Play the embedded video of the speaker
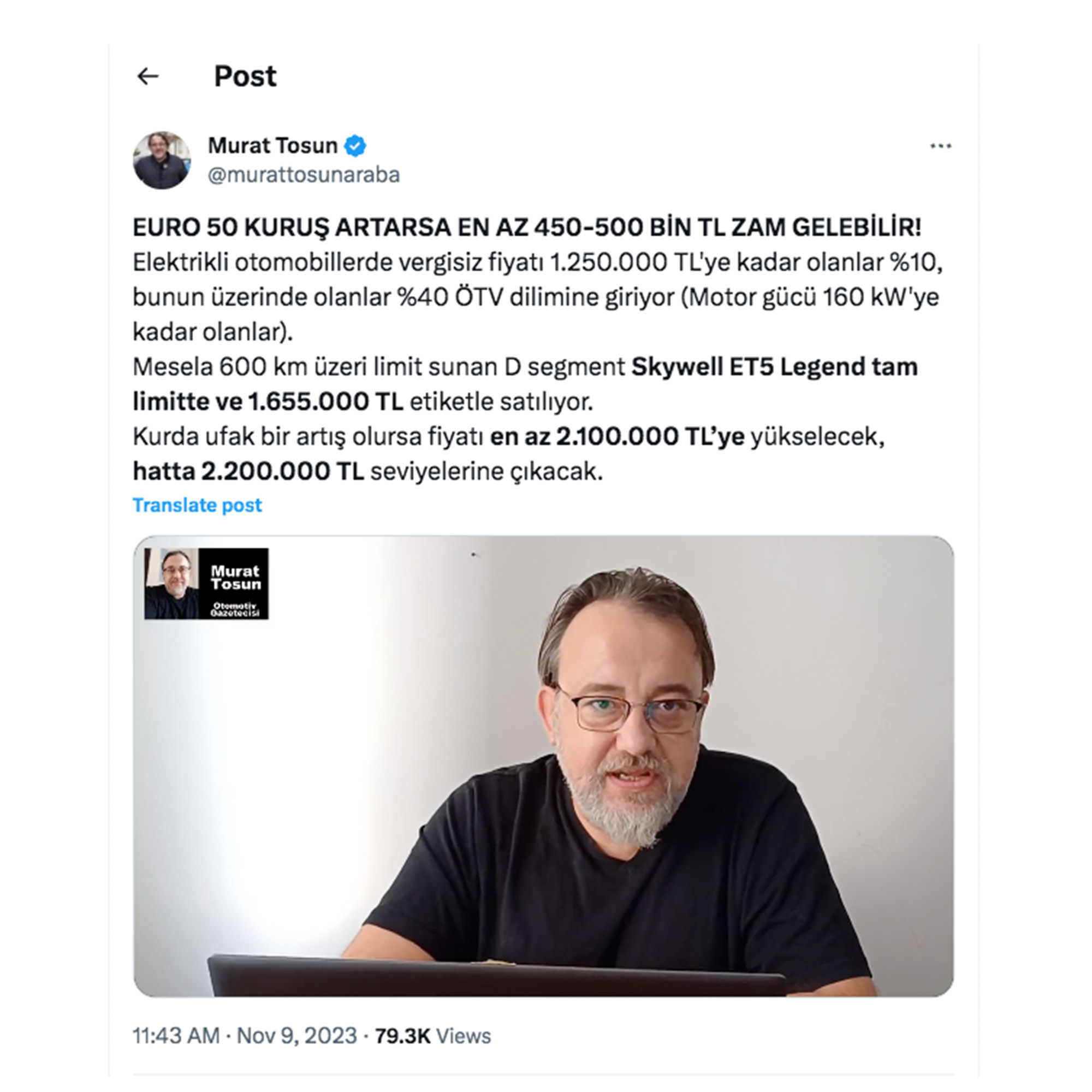This screenshot has width=1092, height=1092. click(544, 766)
